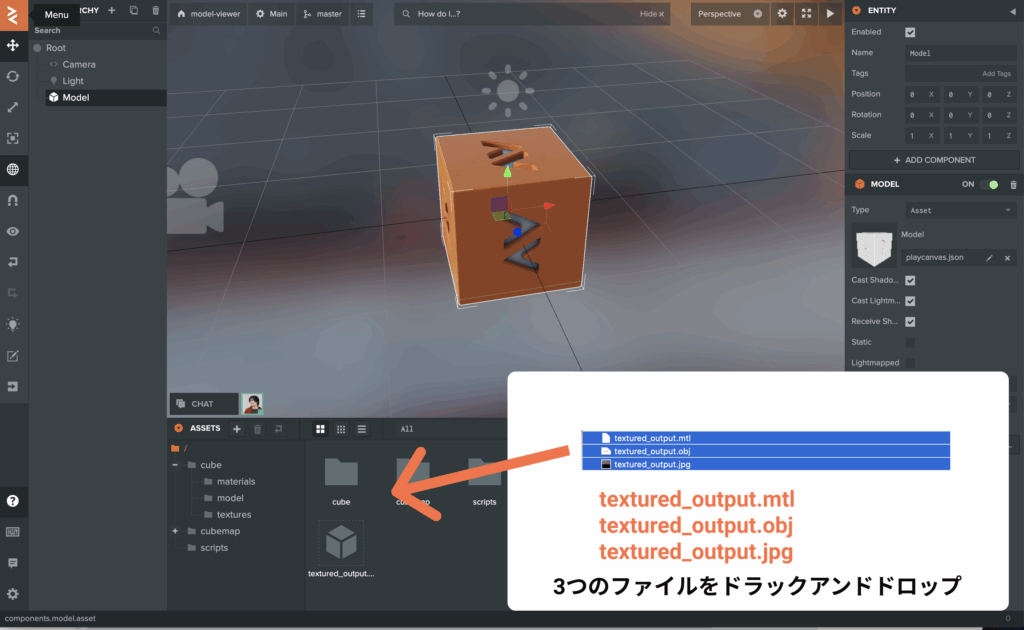Launch the scene with play button
1024x630 pixels.
coord(830,14)
